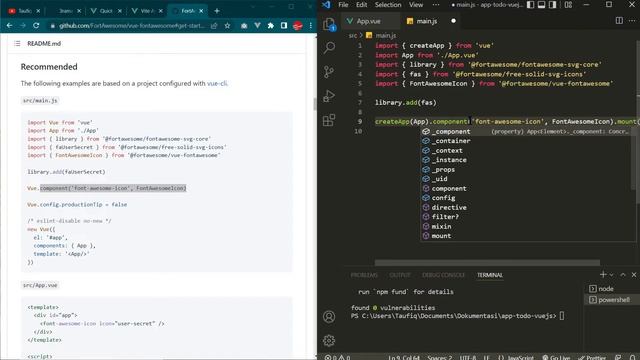Open the Chrome Extensions puzzle icon
Viewport: 640px width, 360px height.
click(271, 26)
